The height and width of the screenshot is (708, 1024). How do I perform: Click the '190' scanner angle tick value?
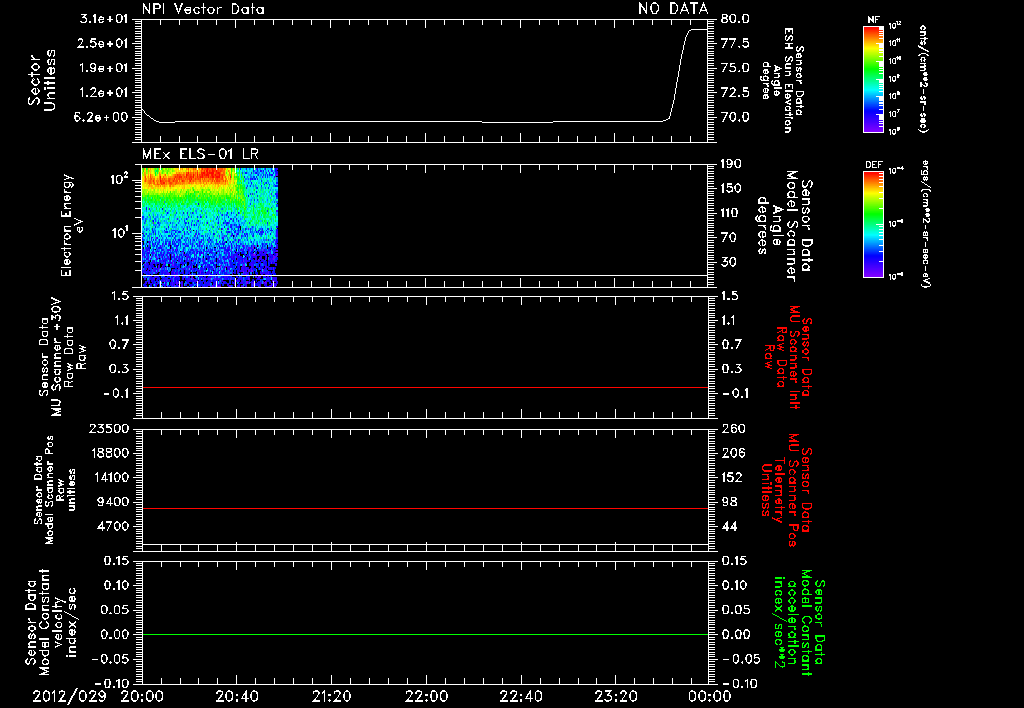coord(731,164)
